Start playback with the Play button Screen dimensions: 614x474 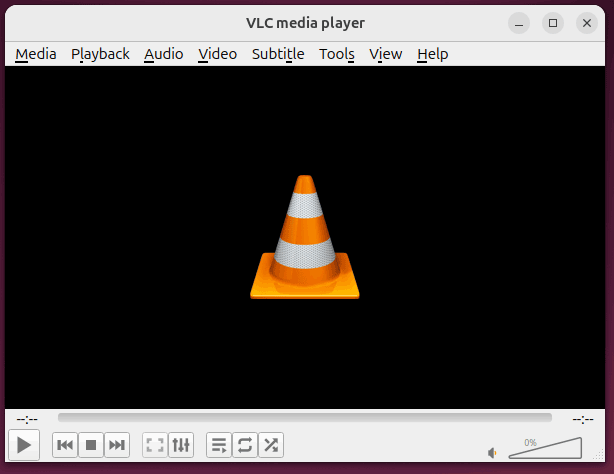[x=24, y=445]
